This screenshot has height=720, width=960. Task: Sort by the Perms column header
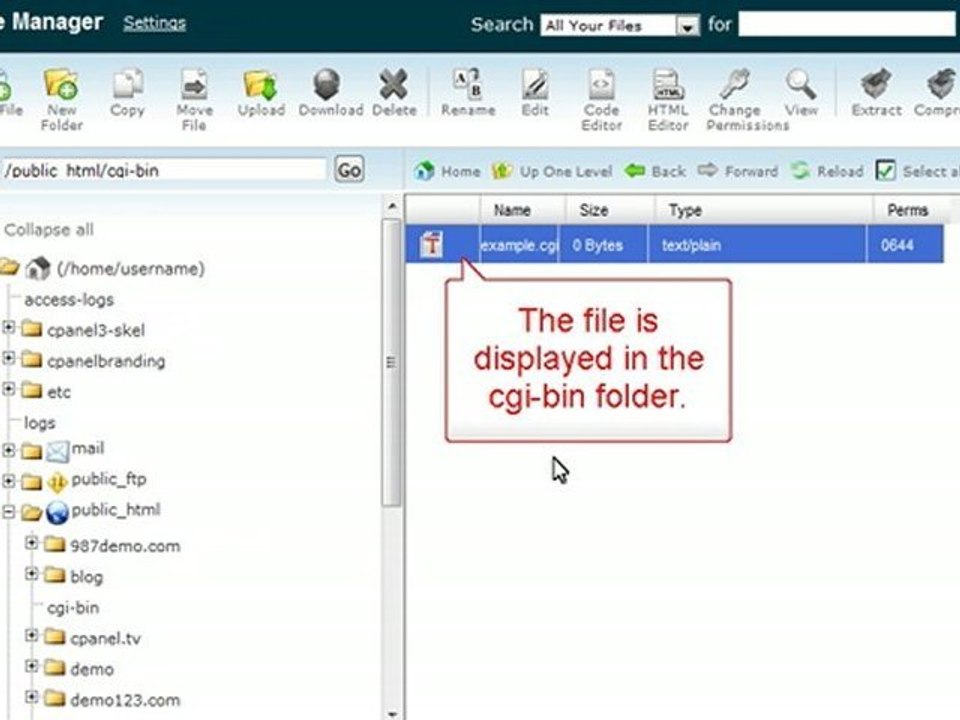[907, 210]
